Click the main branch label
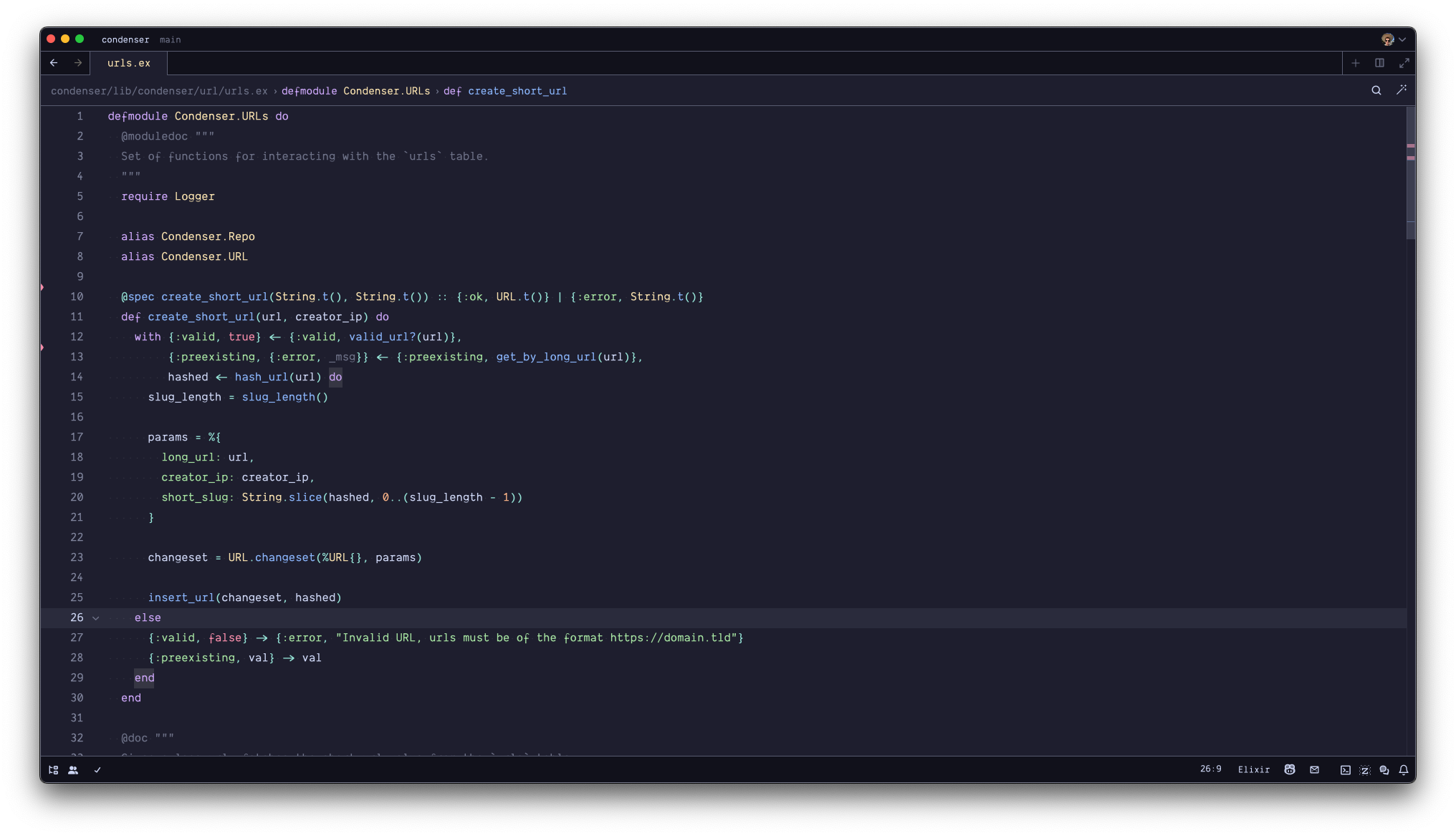Screen dimensions: 1456x836 [170, 40]
